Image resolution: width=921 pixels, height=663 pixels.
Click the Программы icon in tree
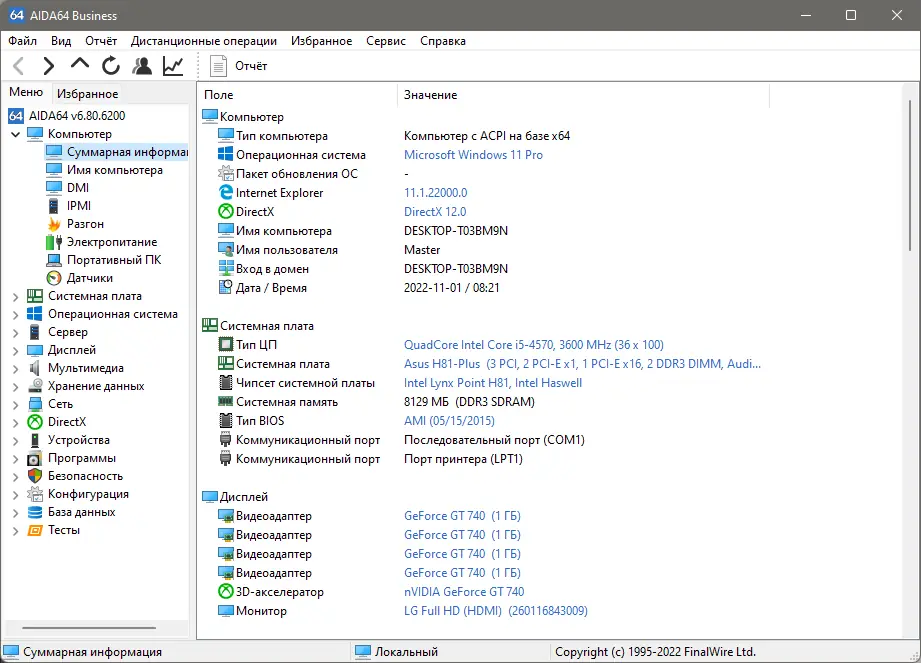point(35,458)
